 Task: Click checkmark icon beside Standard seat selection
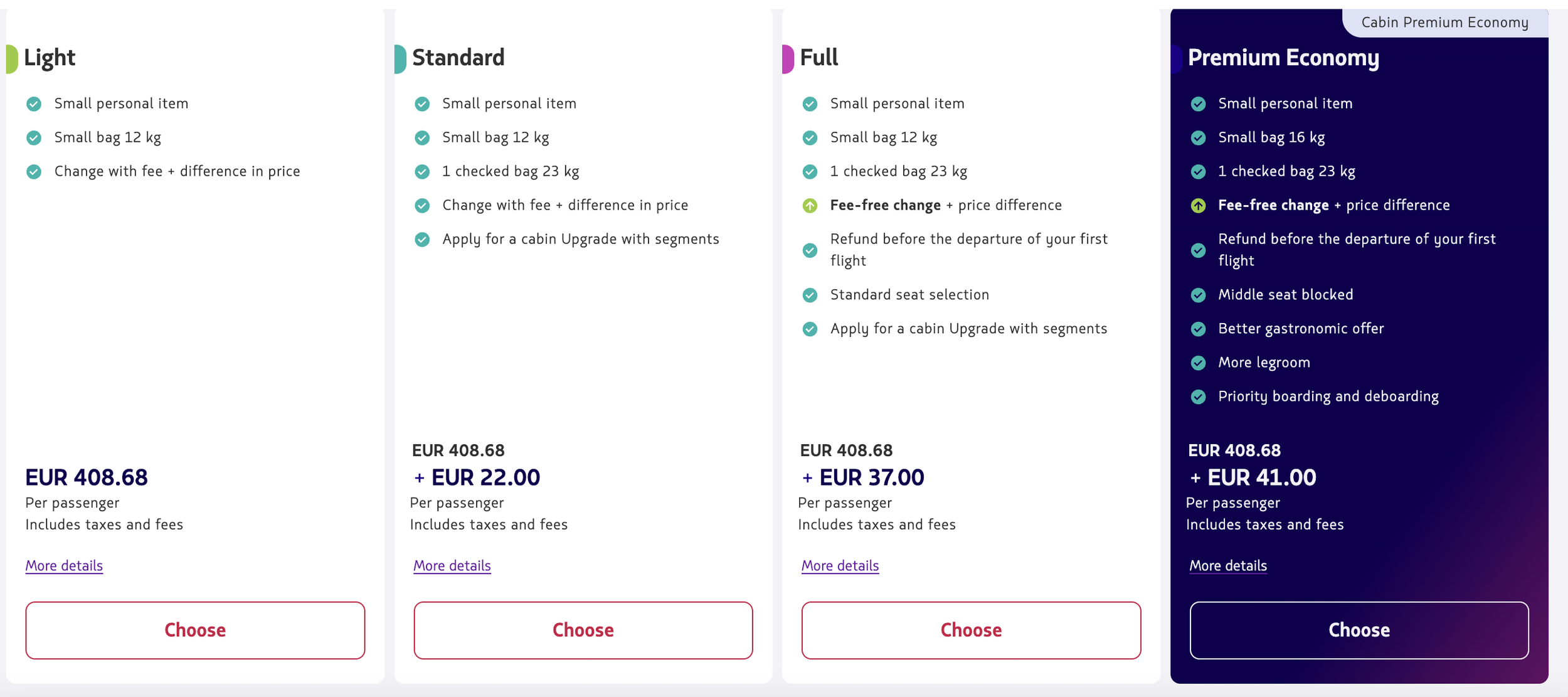[810, 295]
